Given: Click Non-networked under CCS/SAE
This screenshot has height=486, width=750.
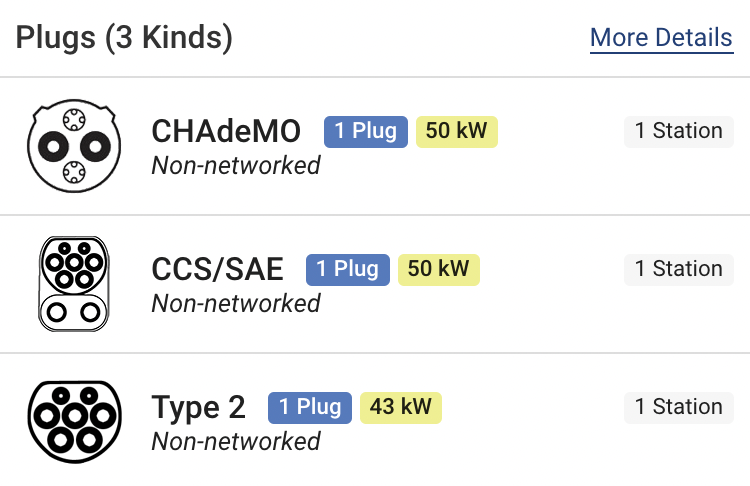Looking at the screenshot, I should [x=236, y=303].
